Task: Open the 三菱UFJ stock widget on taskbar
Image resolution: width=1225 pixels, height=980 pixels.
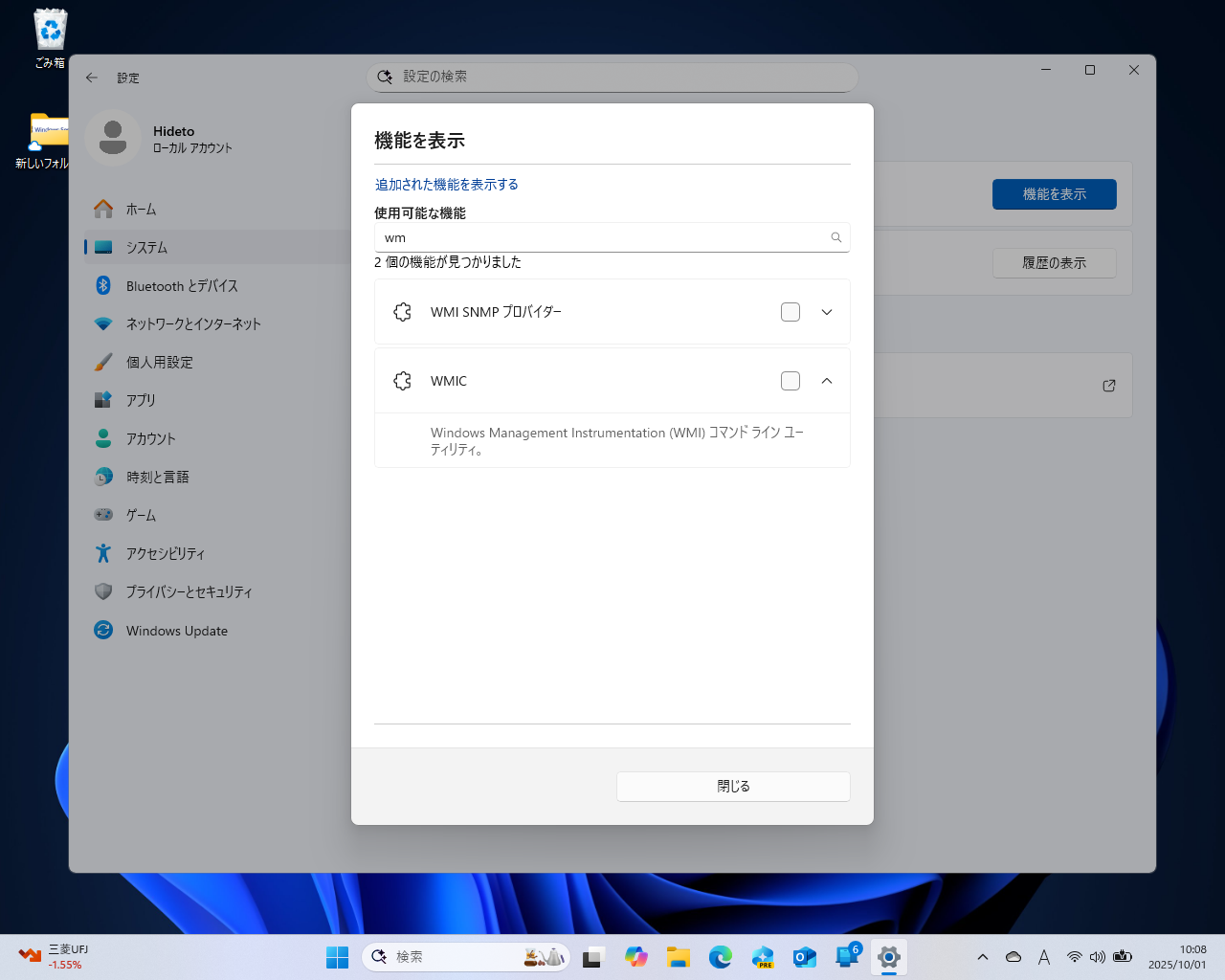Action: pyautogui.click(x=54, y=957)
